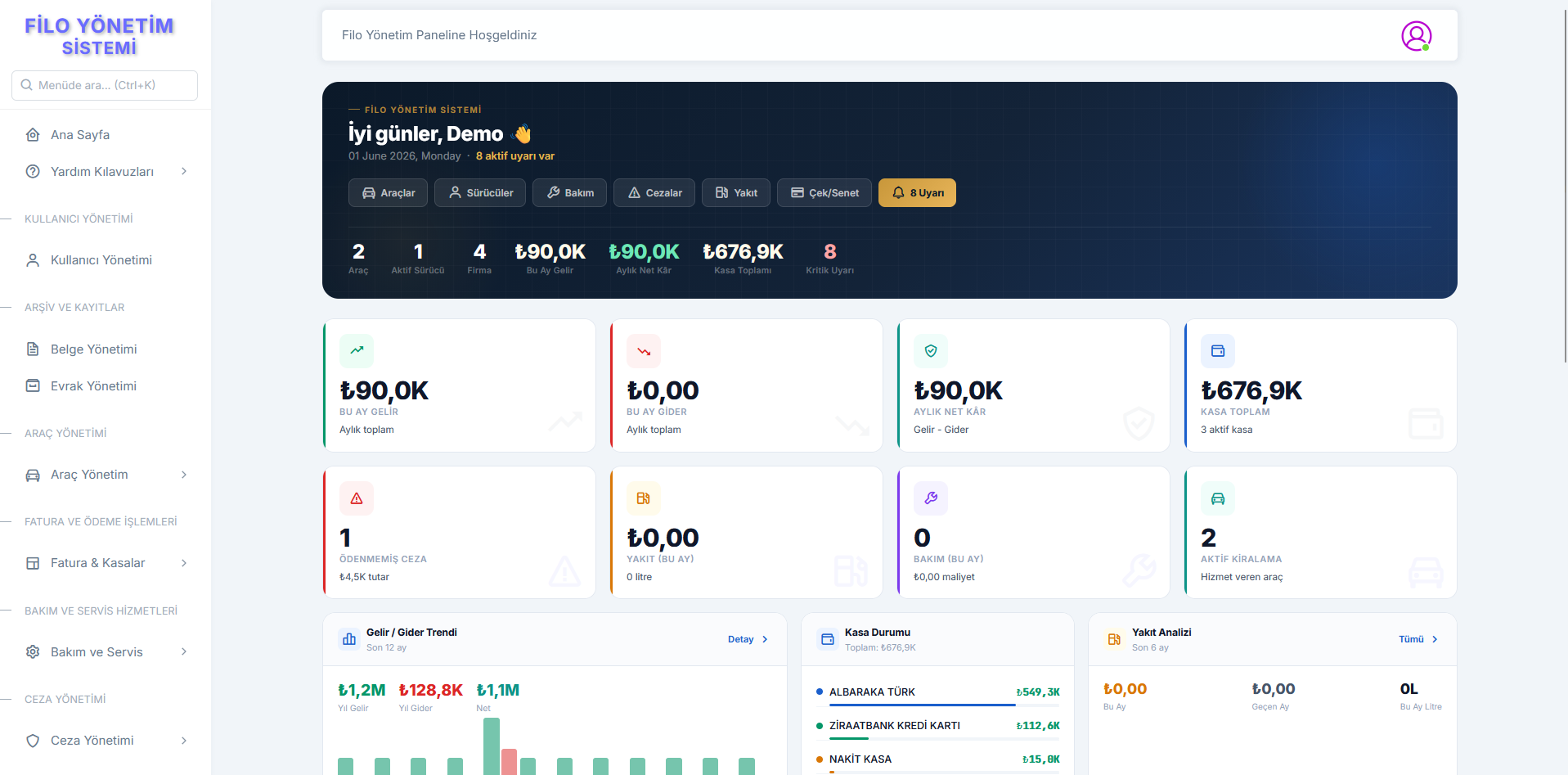Click the Belge Yönetimi document icon
This screenshot has width=1568, height=775.
(x=33, y=349)
